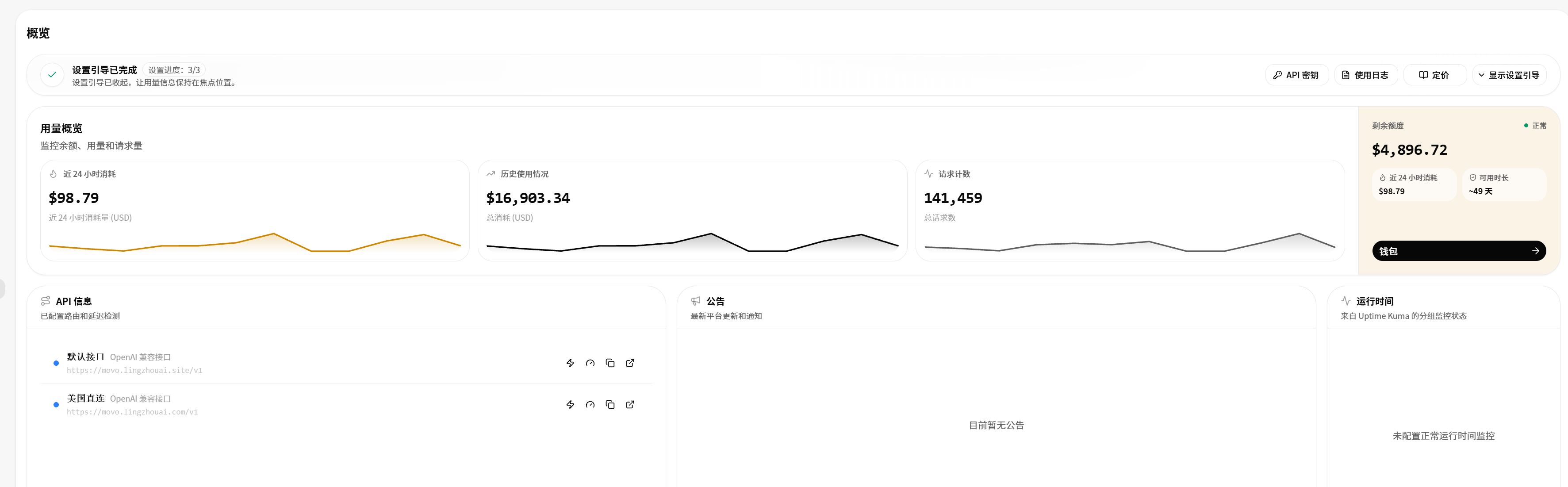Check latency gauge icon for 默认接口
This screenshot has height=487, width=1568.
pyautogui.click(x=590, y=363)
